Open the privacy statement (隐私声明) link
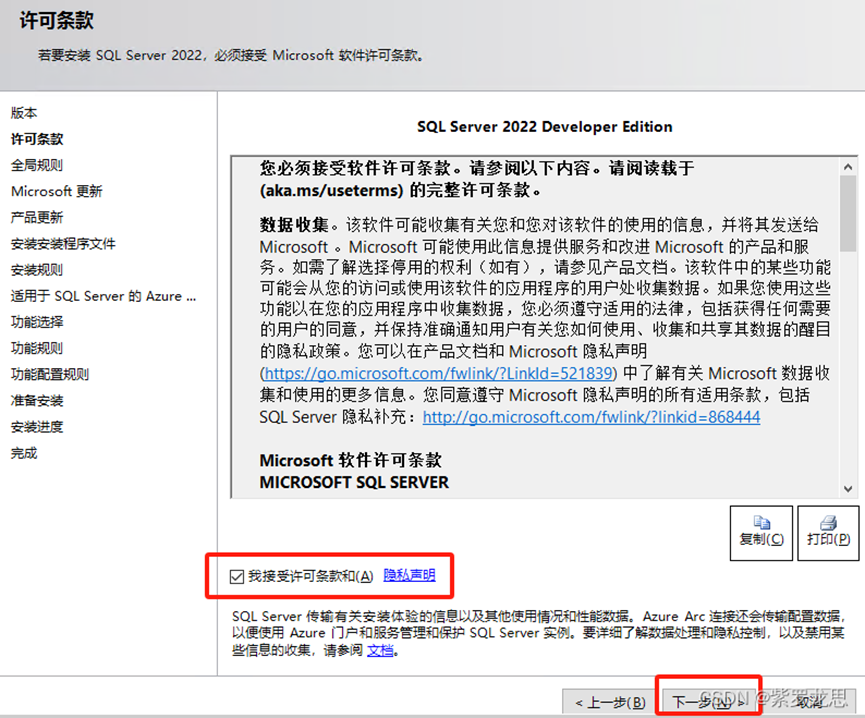This screenshot has height=718, width=865. coord(409,575)
